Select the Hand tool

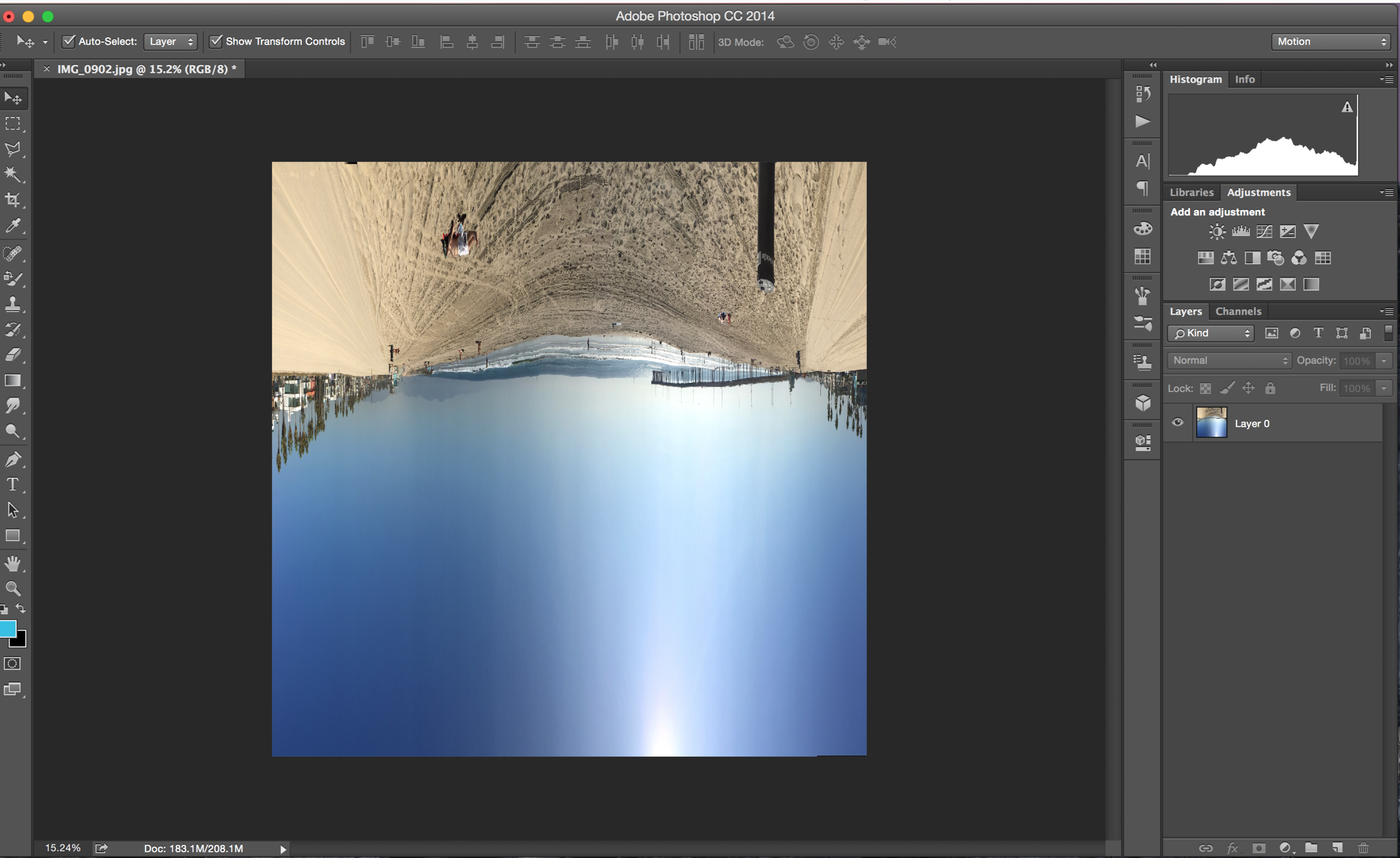[x=13, y=563]
